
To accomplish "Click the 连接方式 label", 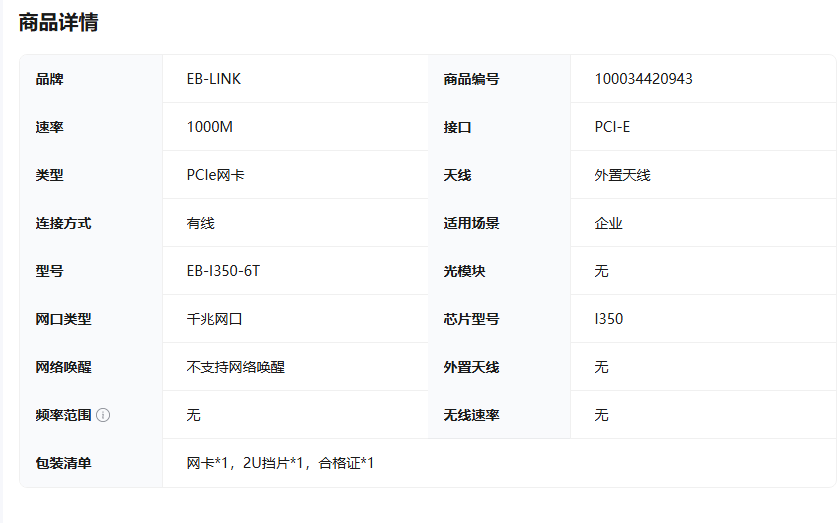I will click(x=63, y=223).
